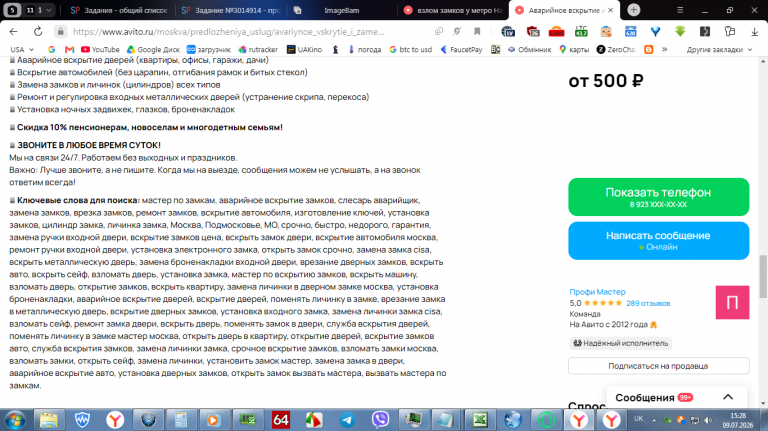Open погода bookmark
The width and height of the screenshot is (768, 431).
pyautogui.click(x=364, y=49)
